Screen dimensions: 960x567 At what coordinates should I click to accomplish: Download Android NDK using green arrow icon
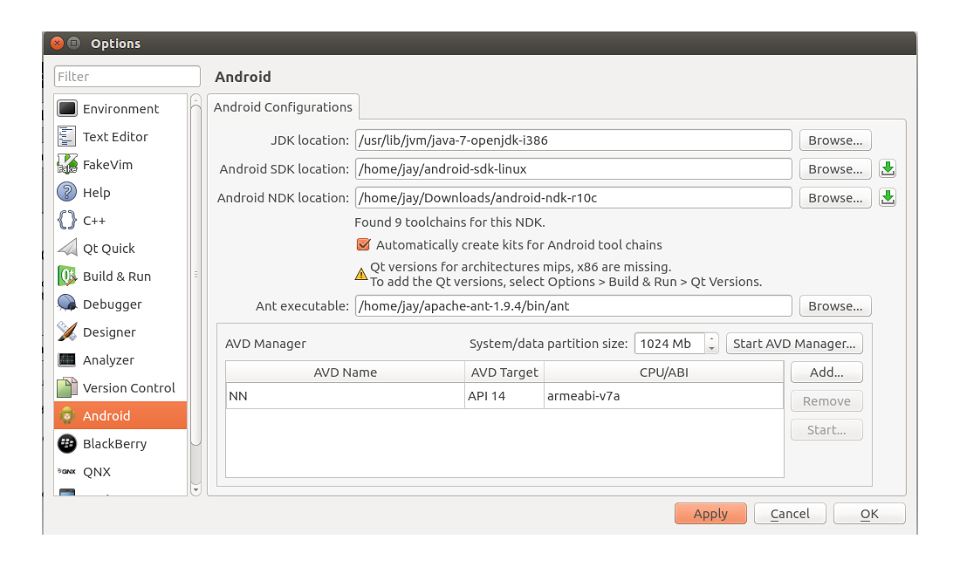click(x=888, y=197)
